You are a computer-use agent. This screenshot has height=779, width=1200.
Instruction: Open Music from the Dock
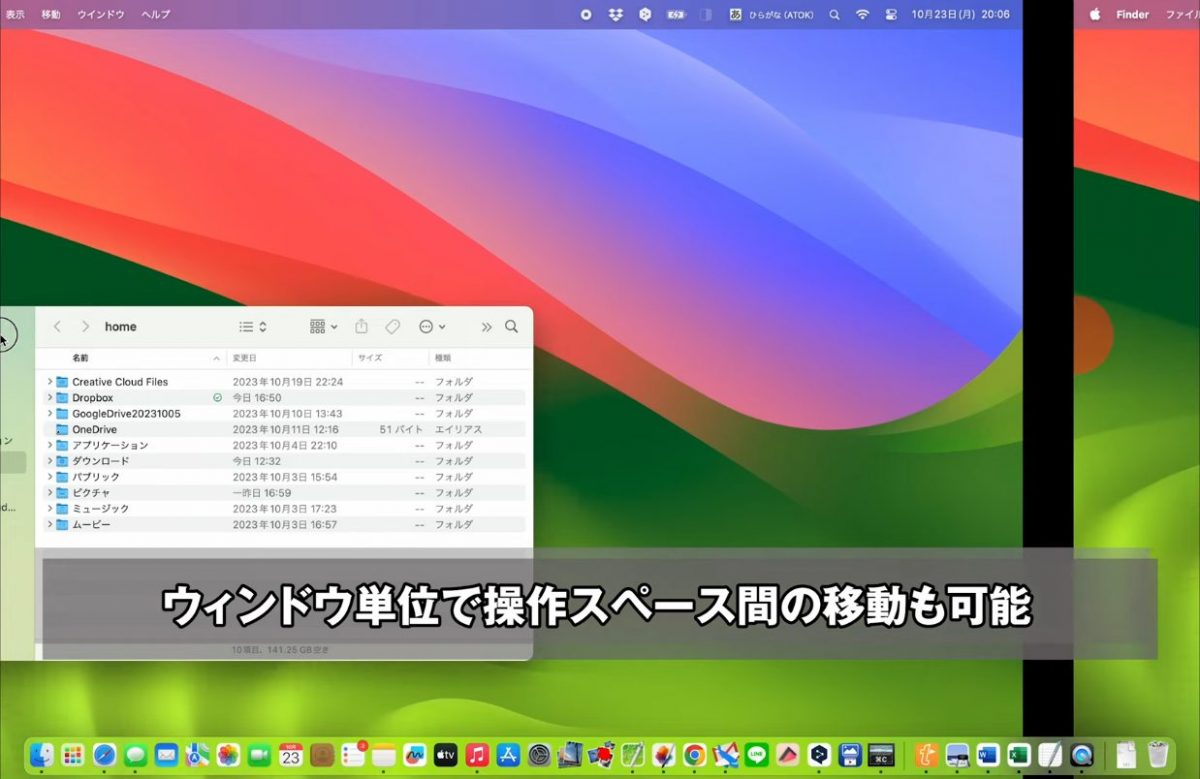point(476,754)
